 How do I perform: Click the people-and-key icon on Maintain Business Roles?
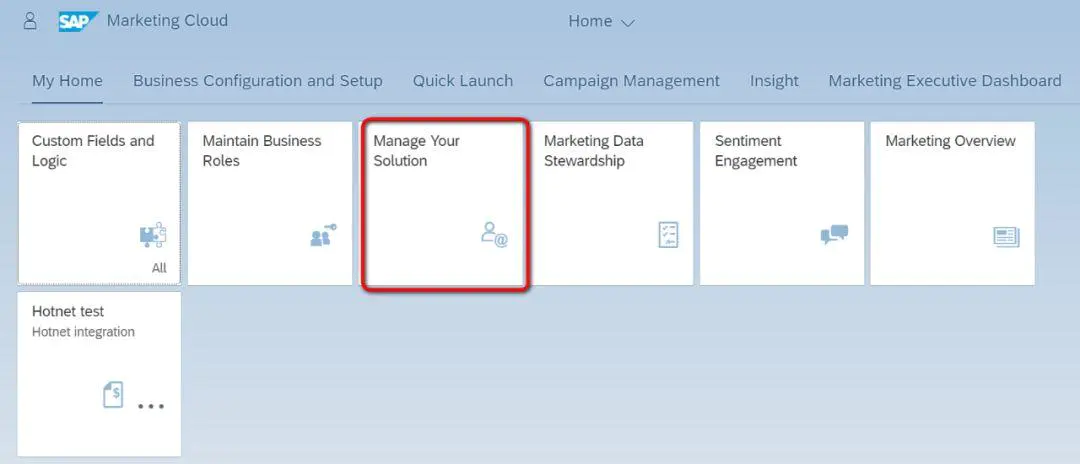point(323,235)
